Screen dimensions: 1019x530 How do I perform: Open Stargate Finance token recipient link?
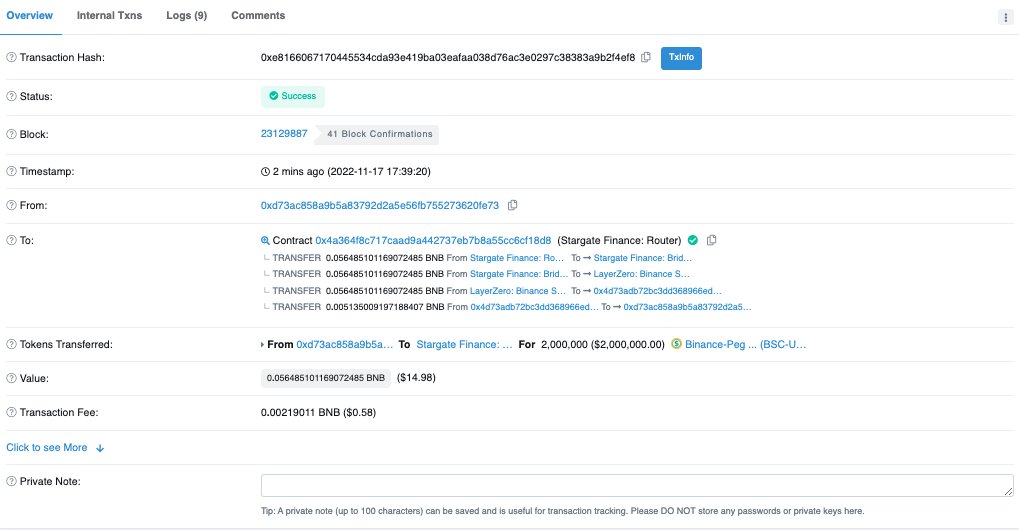[464, 344]
